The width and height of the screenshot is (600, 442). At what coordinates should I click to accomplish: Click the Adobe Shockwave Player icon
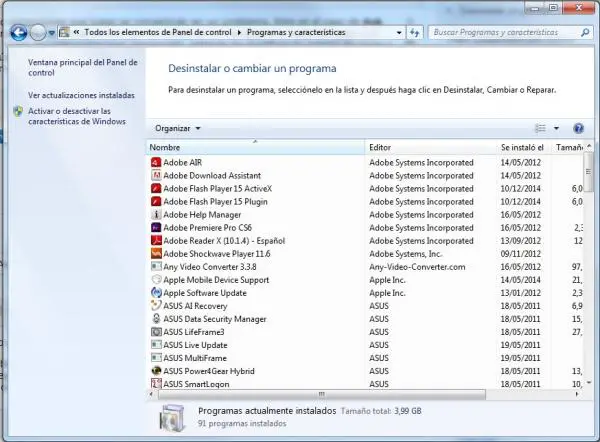156,253
